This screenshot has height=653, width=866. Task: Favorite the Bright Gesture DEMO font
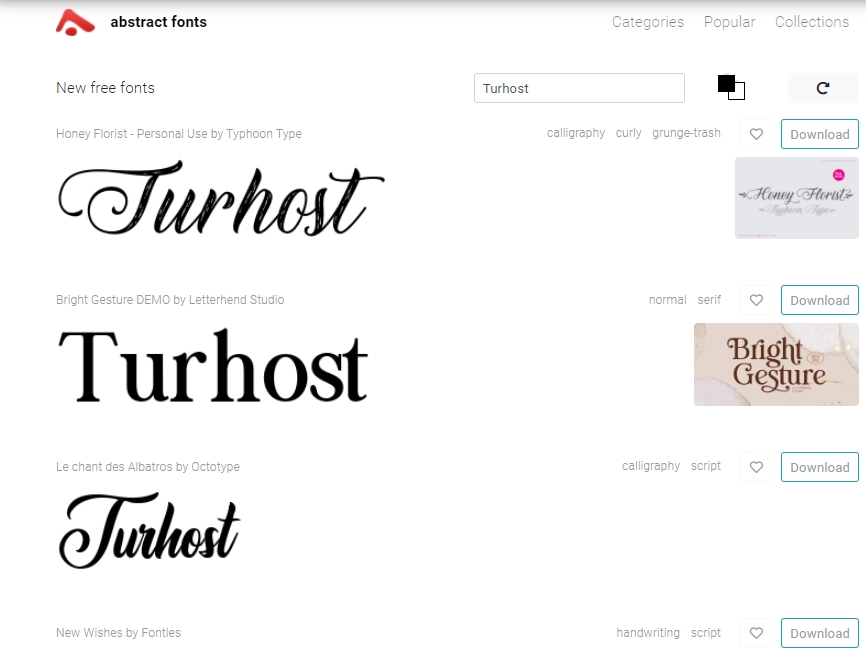coord(756,300)
